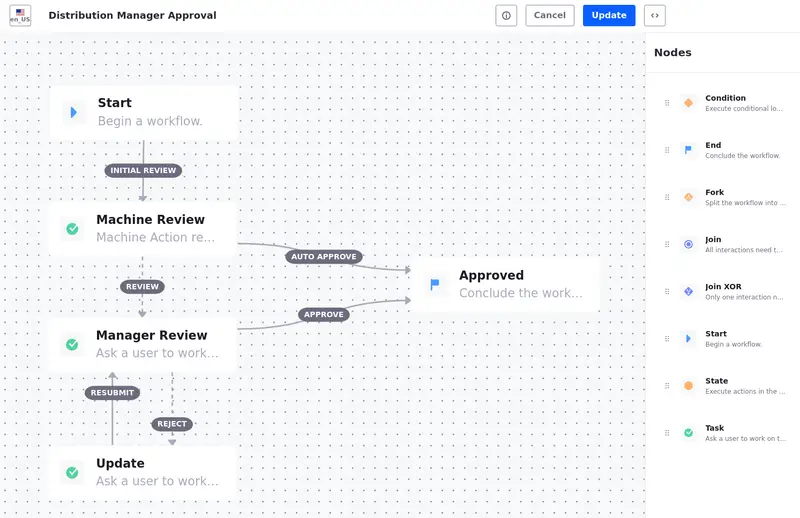Select the Task node checkmark icon
Screen dimensions: 800x518
tap(688, 432)
